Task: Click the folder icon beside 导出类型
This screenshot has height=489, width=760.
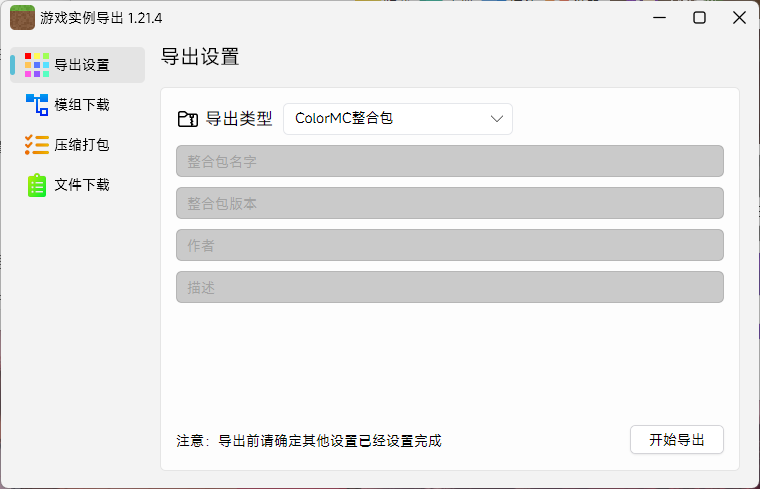Action: [x=187, y=119]
